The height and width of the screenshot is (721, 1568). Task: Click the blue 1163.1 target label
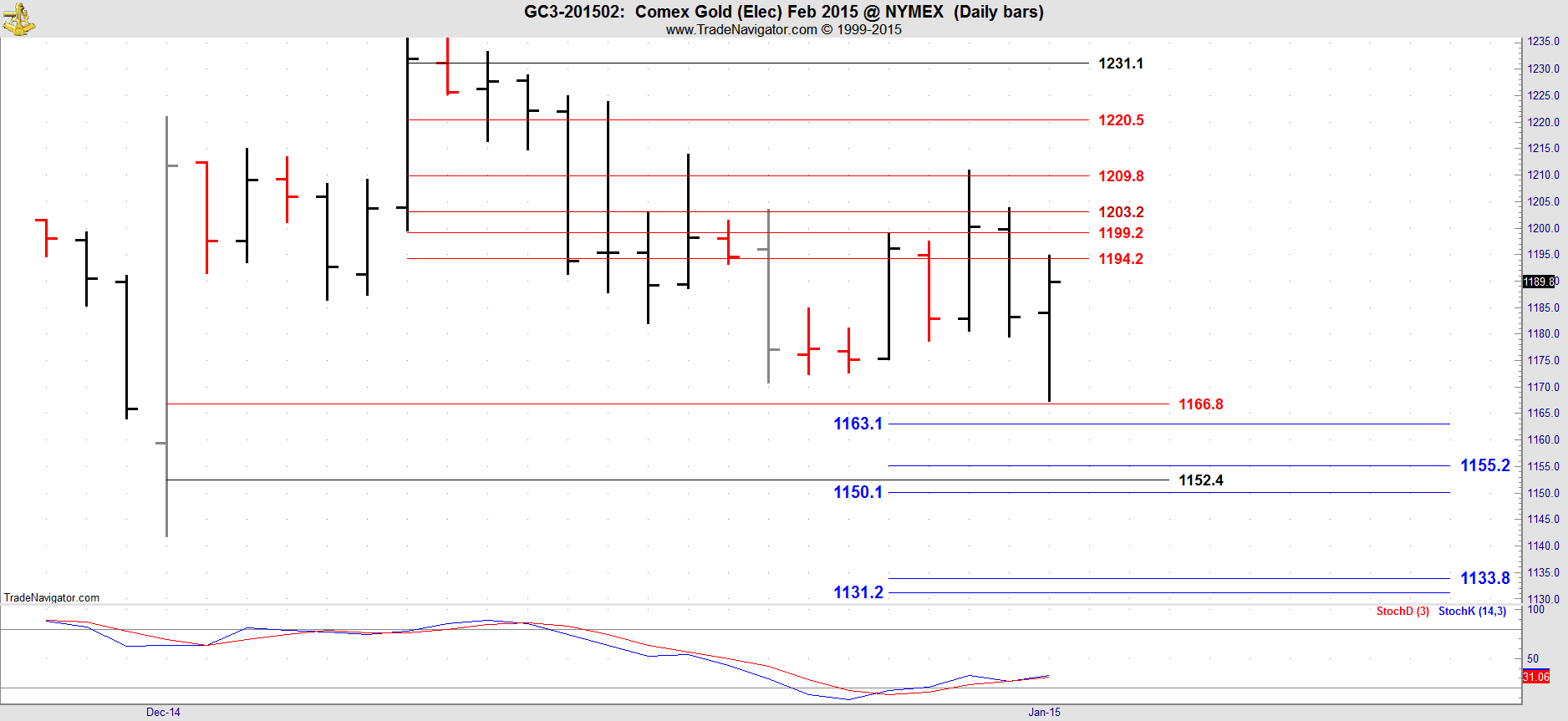858,424
